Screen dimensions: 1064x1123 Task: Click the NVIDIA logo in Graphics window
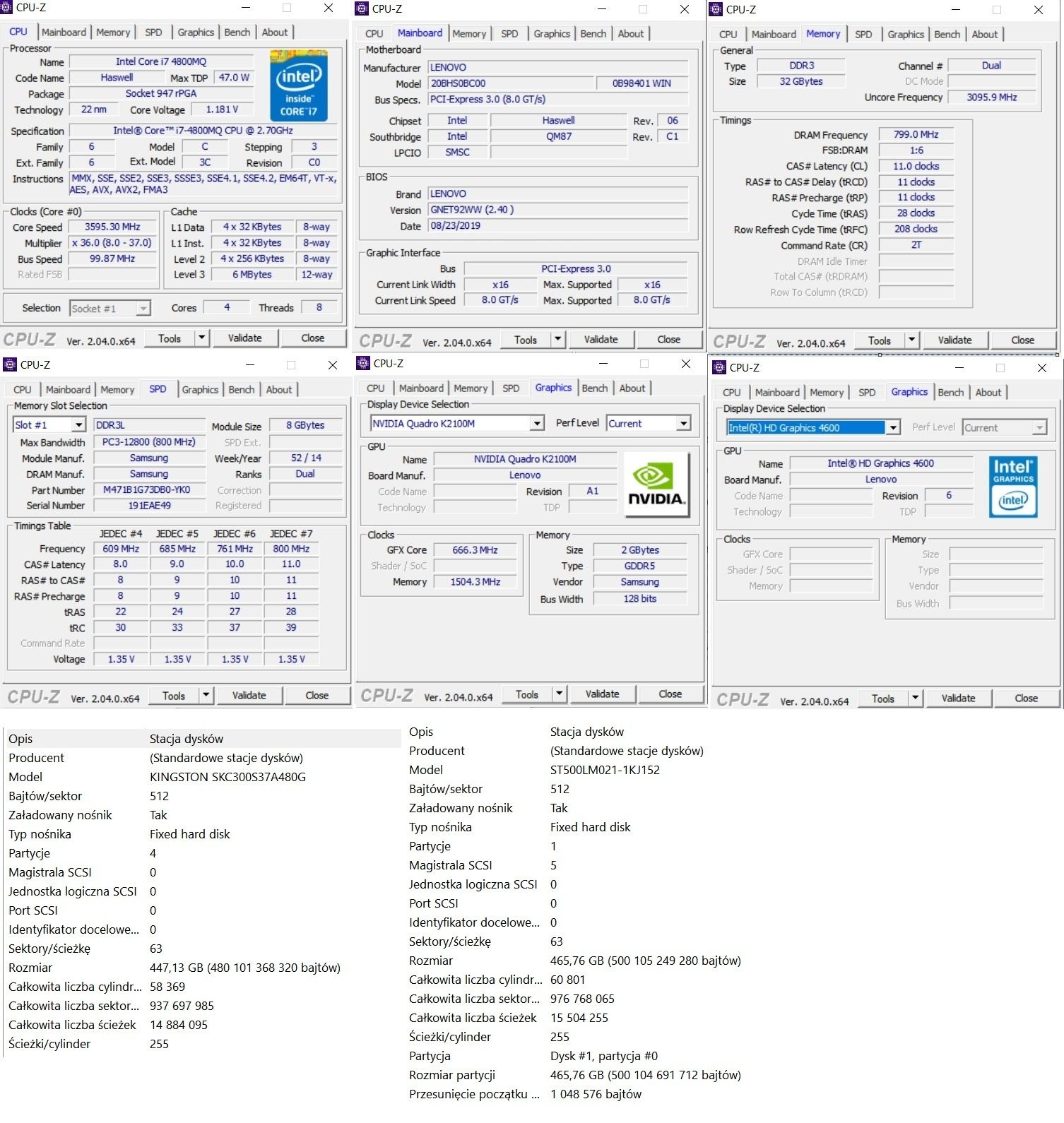(657, 485)
